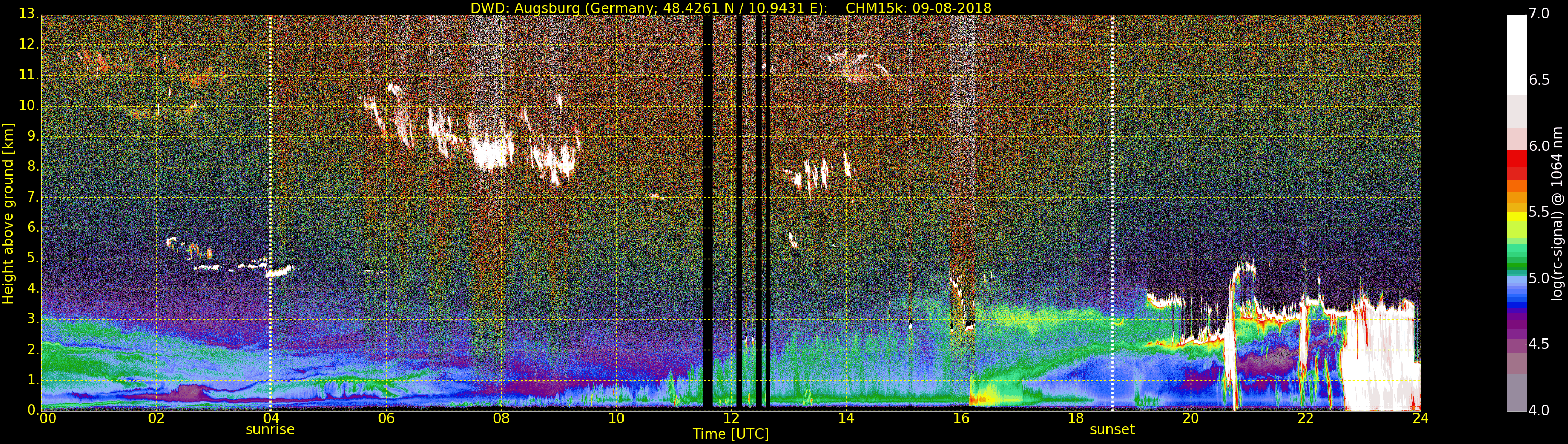The width and height of the screenshot is (1568, 444).
Task: Click the color scale bar
Action: 1516,213
